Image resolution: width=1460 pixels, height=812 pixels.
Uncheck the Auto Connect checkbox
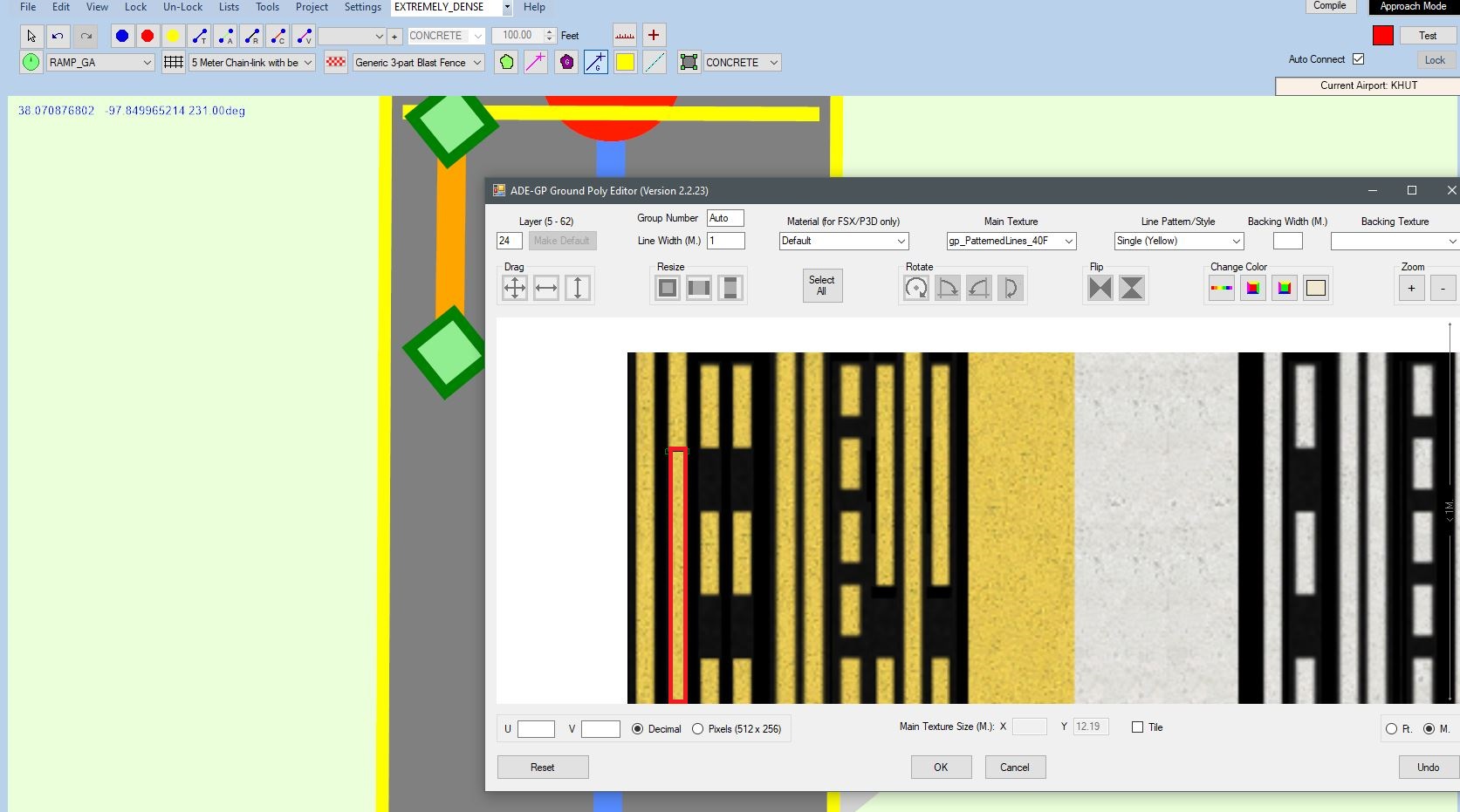pyautogui.click(x=1358, y=58)
